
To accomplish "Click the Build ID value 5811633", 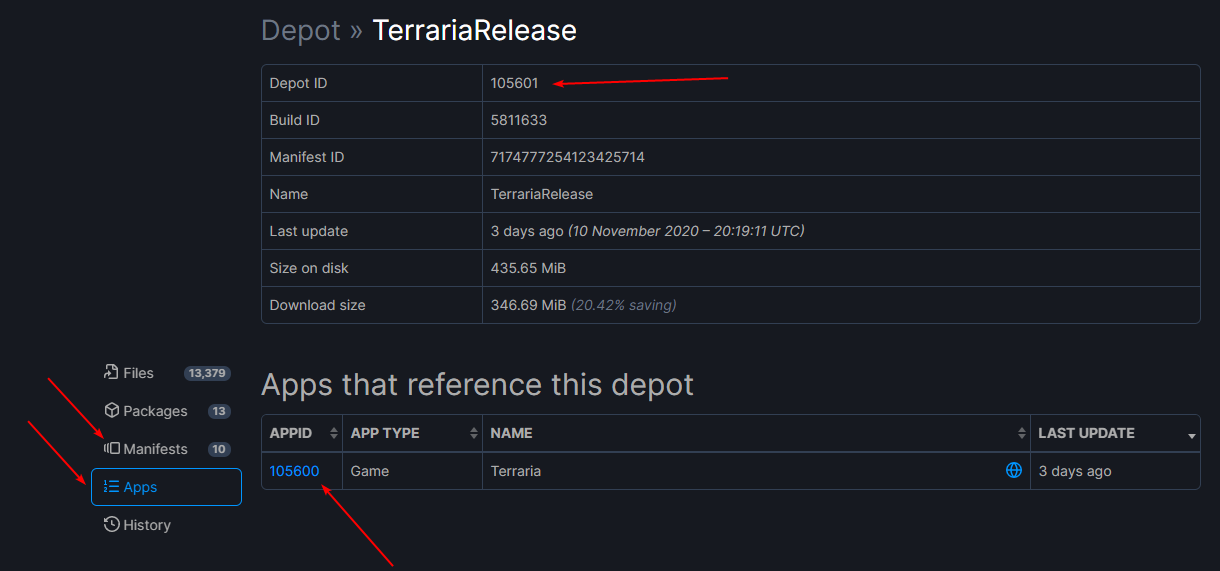I will pos(518,120).
